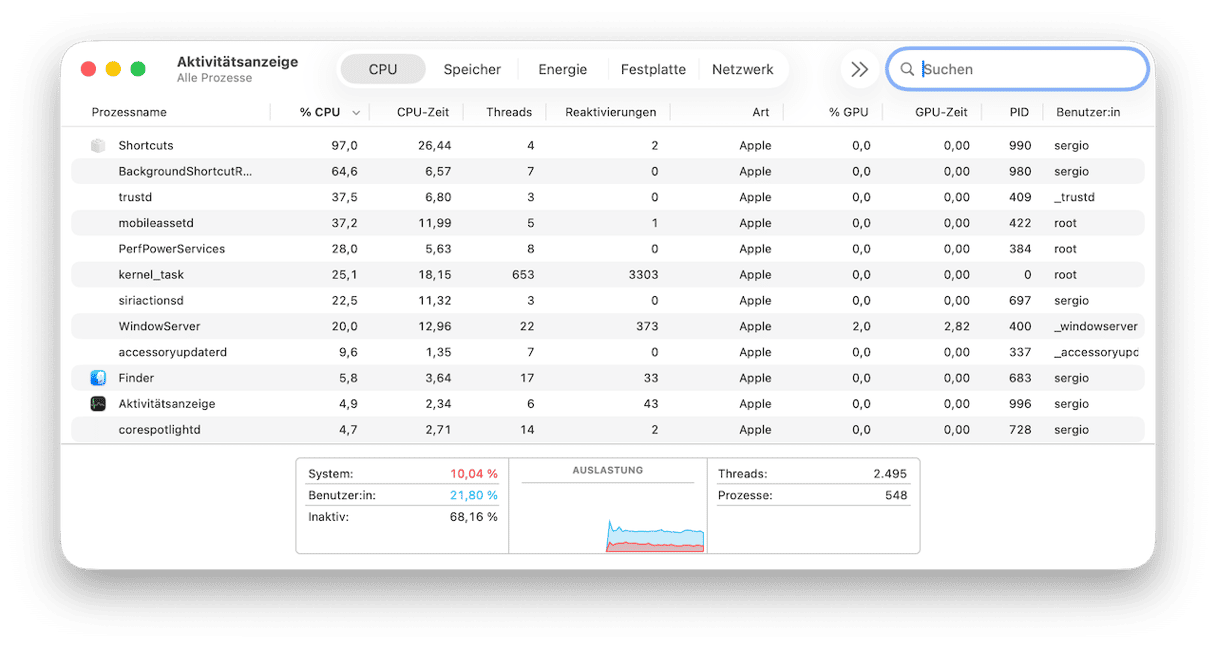This screenshot has width=1216, height=649.
Task: Select the CPU tab
Action: (383, 70)
